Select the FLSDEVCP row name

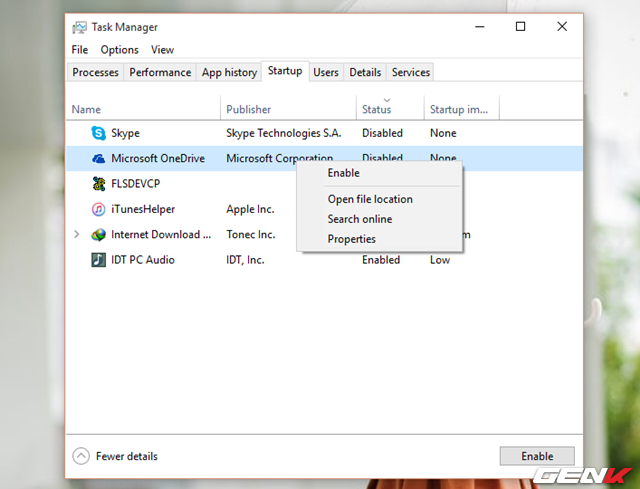[x=136, y=184]
